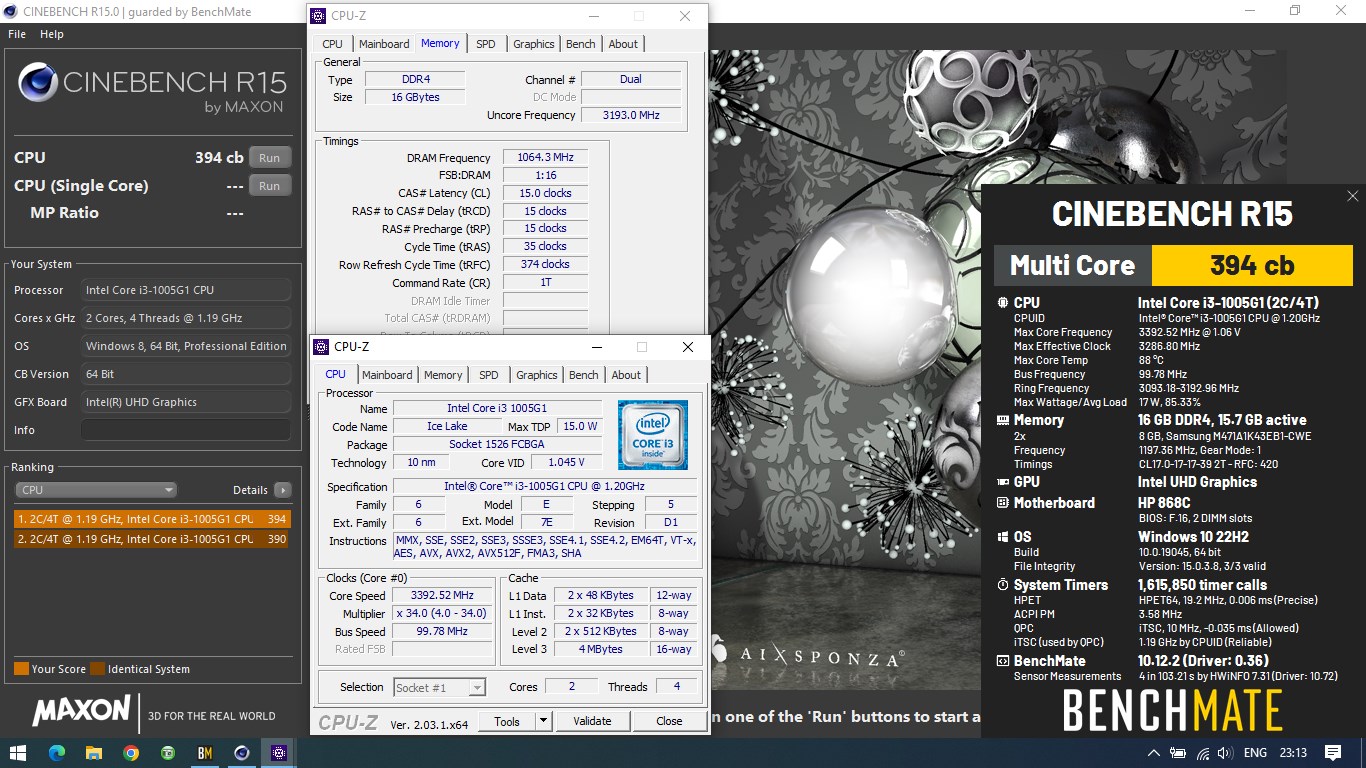Click the OS Windows icon in BenchMate panel
Screen dimensions: 1366x768
[x=1003, y=537]
